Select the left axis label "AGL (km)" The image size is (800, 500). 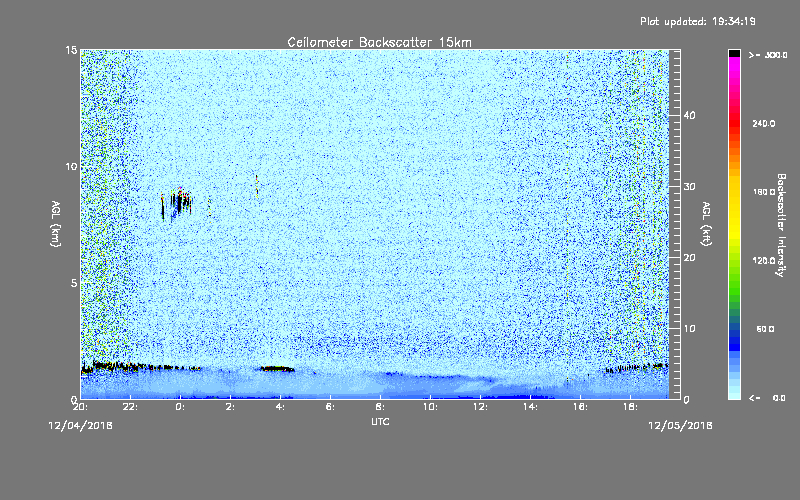pyautogui.click(x=56, y=223)
